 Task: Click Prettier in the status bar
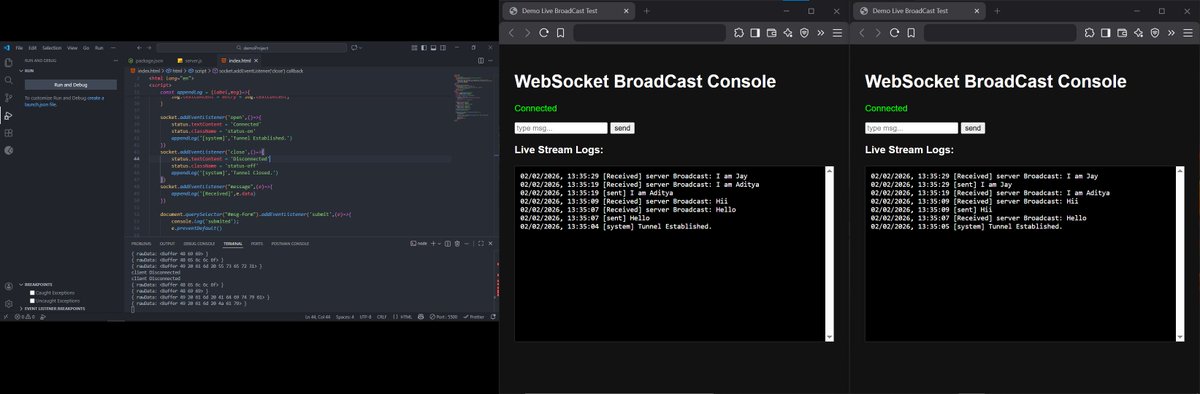click(x=473, y=317)
